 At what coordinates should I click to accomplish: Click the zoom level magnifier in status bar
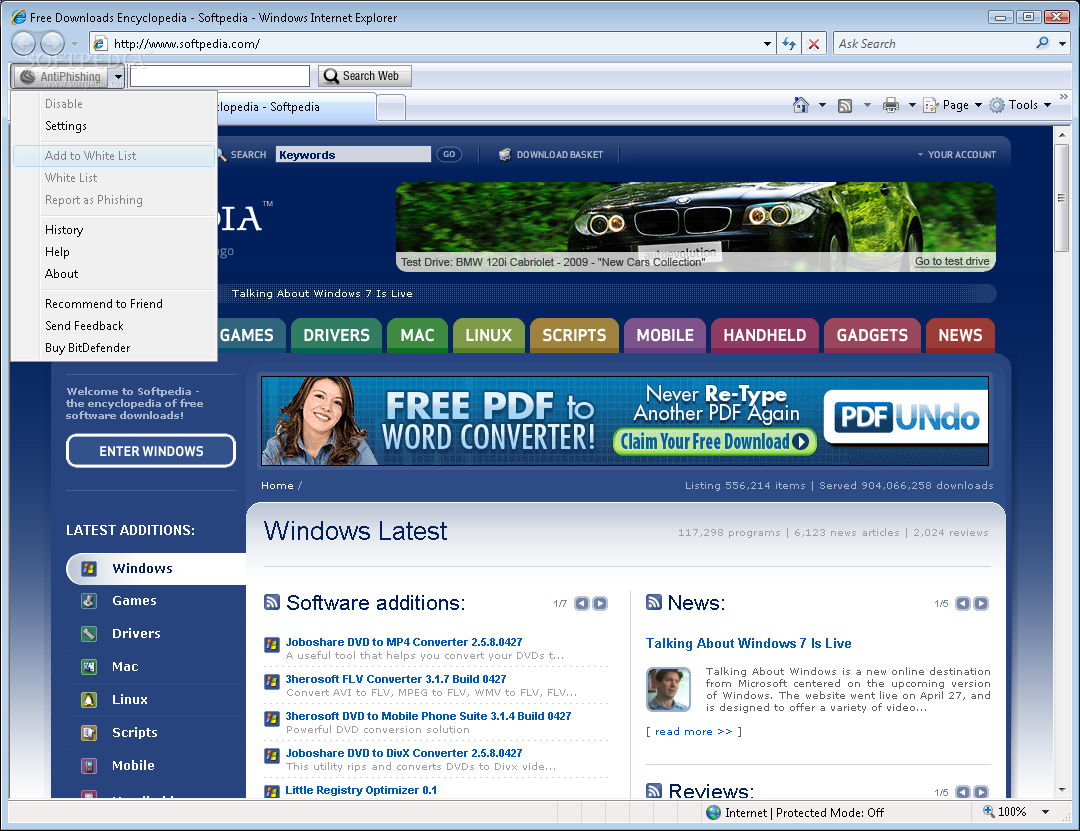pyautogui.click(x=988, y=812)
